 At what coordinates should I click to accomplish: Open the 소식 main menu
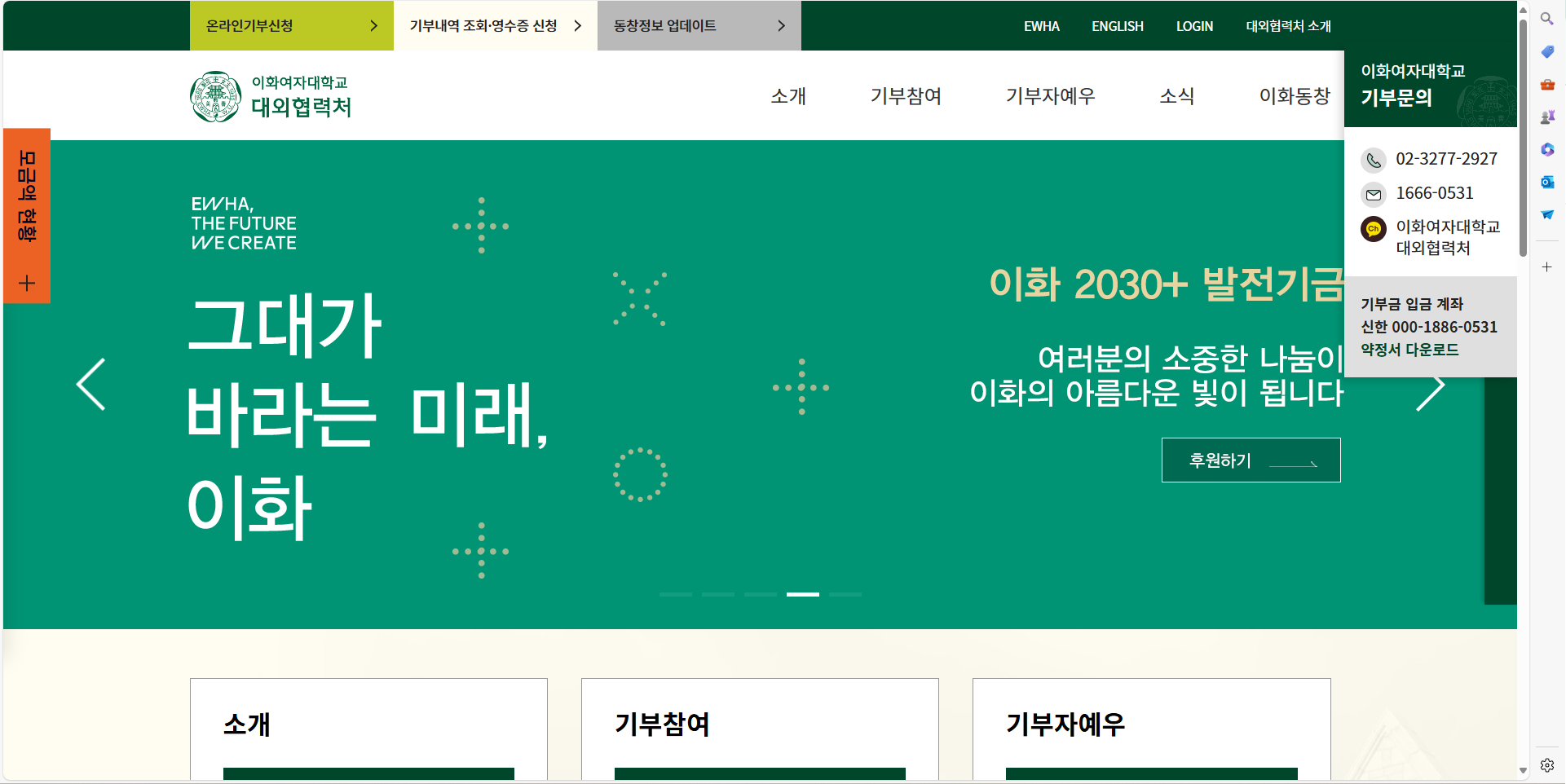click(x=1177, y=96)
